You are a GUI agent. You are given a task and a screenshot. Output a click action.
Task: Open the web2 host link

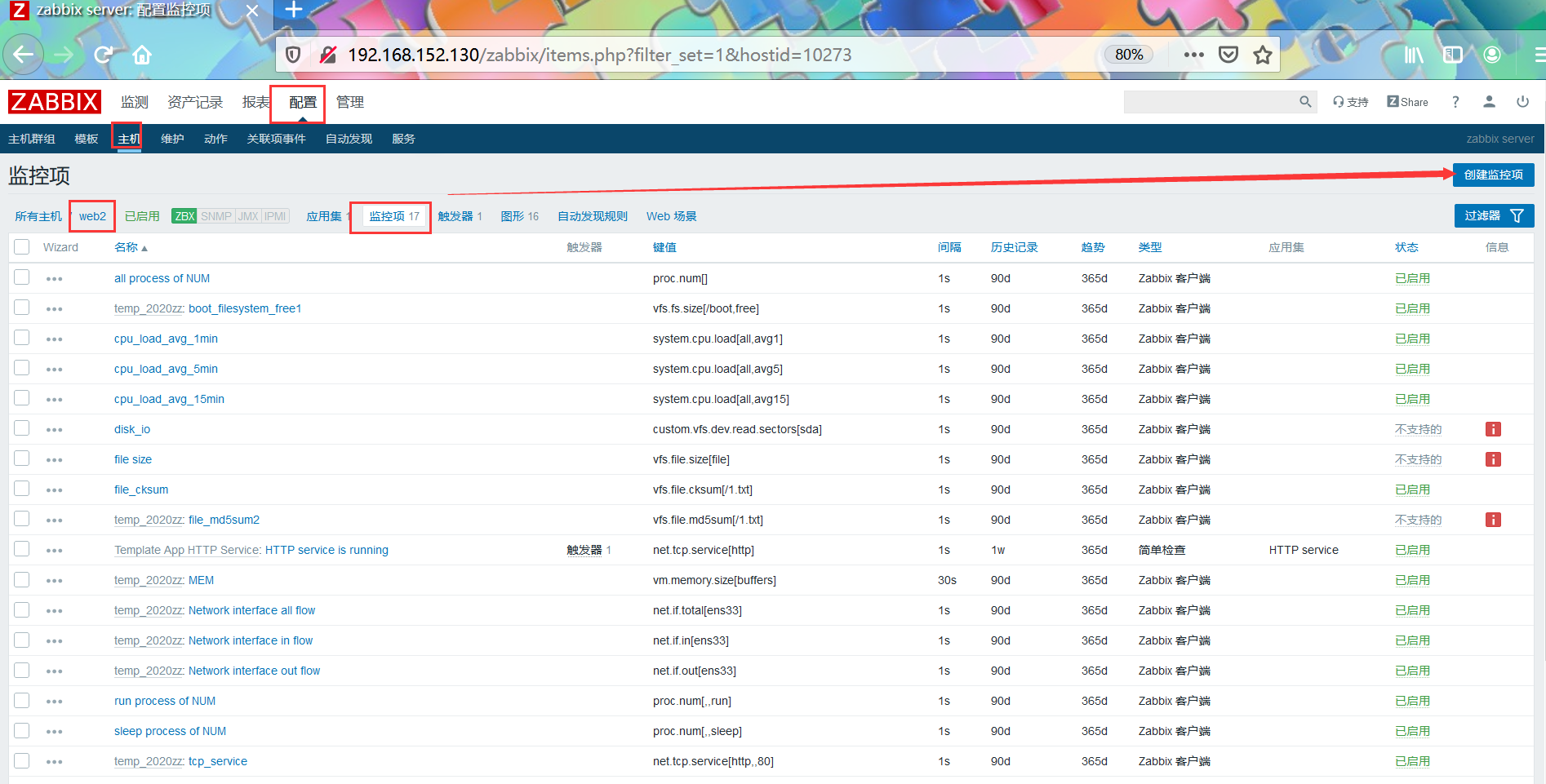[x=92, y=216]
